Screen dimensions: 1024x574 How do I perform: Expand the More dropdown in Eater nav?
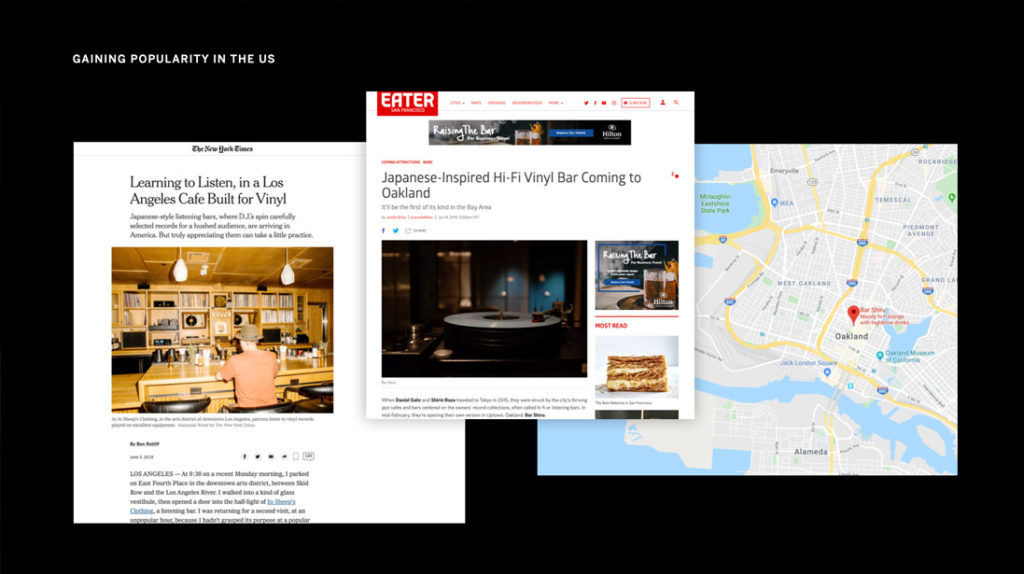[556, 103]
